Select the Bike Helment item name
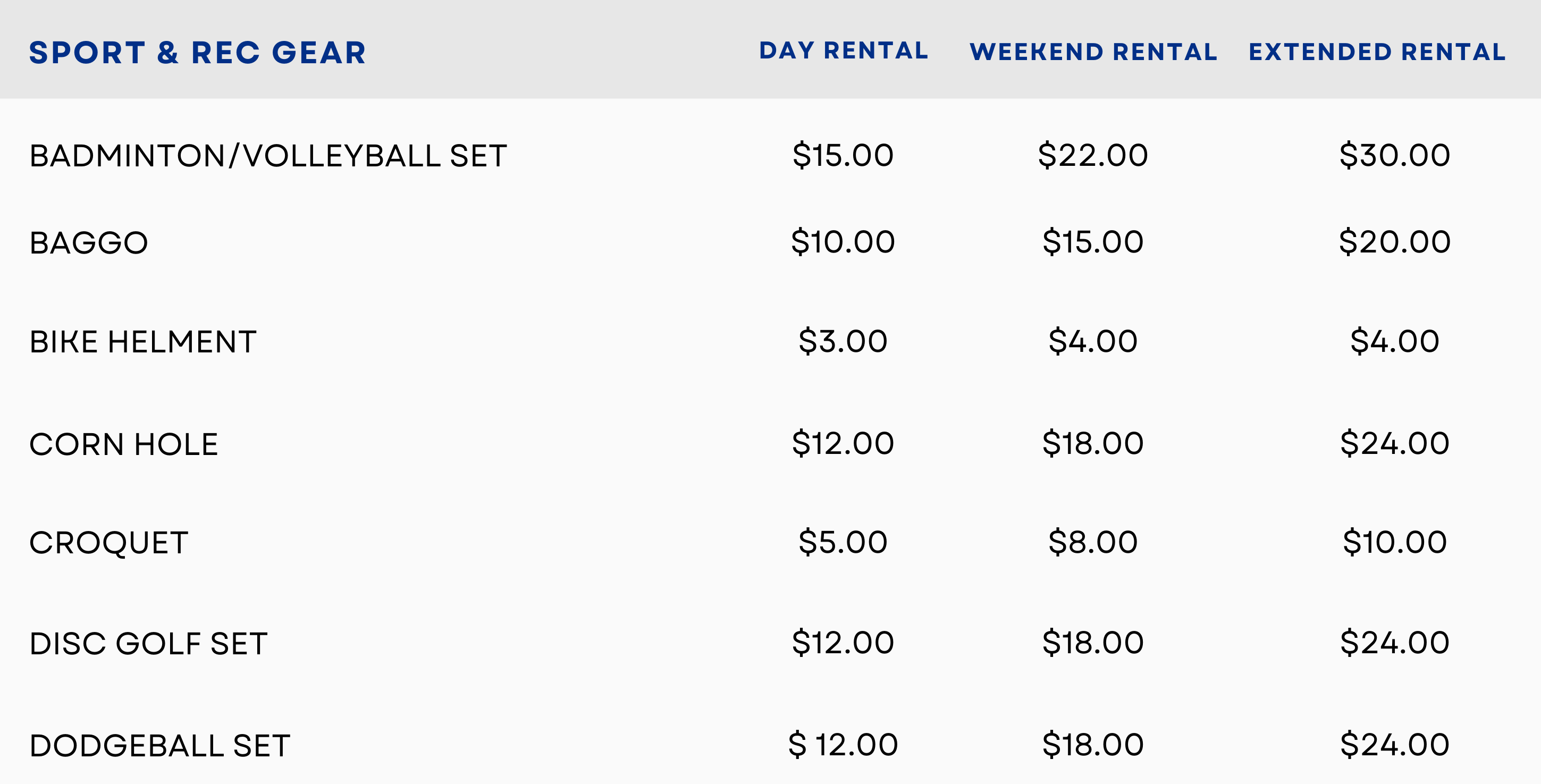The height and width of the screenshot is (784, 1541). [x=143, y=342]
